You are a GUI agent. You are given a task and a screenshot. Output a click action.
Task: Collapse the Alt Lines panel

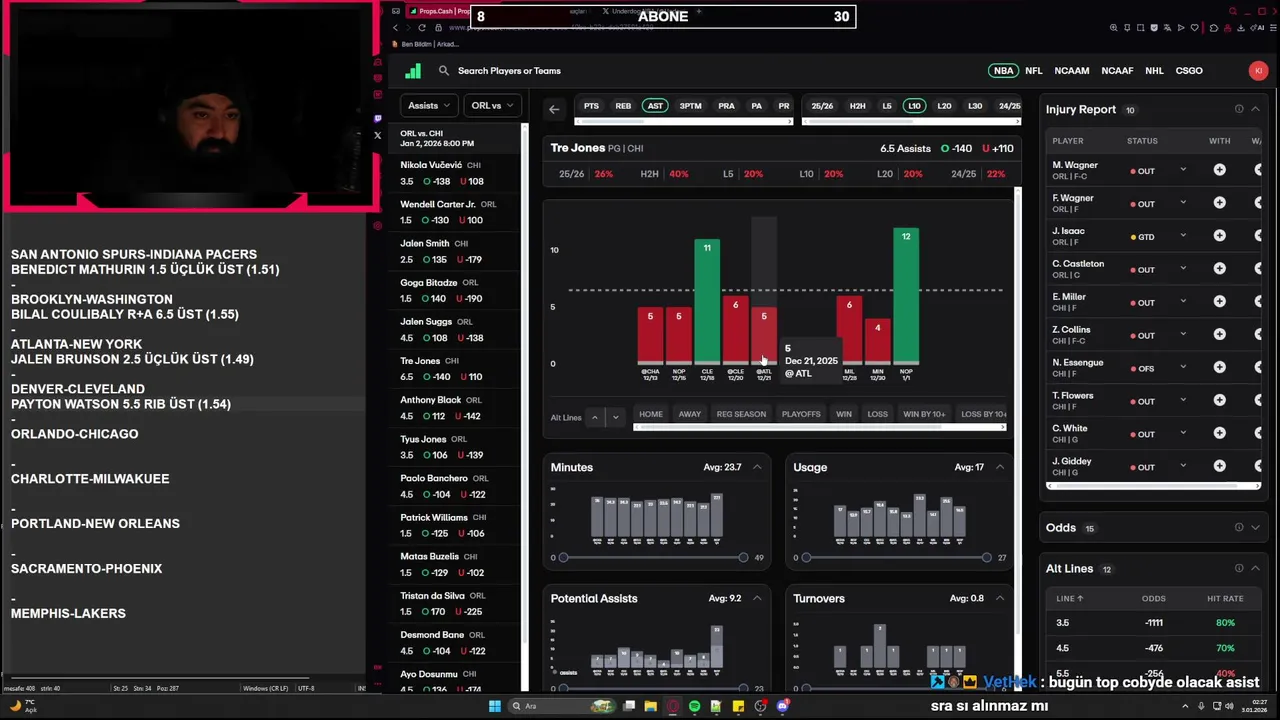[x=1255, y=568]
